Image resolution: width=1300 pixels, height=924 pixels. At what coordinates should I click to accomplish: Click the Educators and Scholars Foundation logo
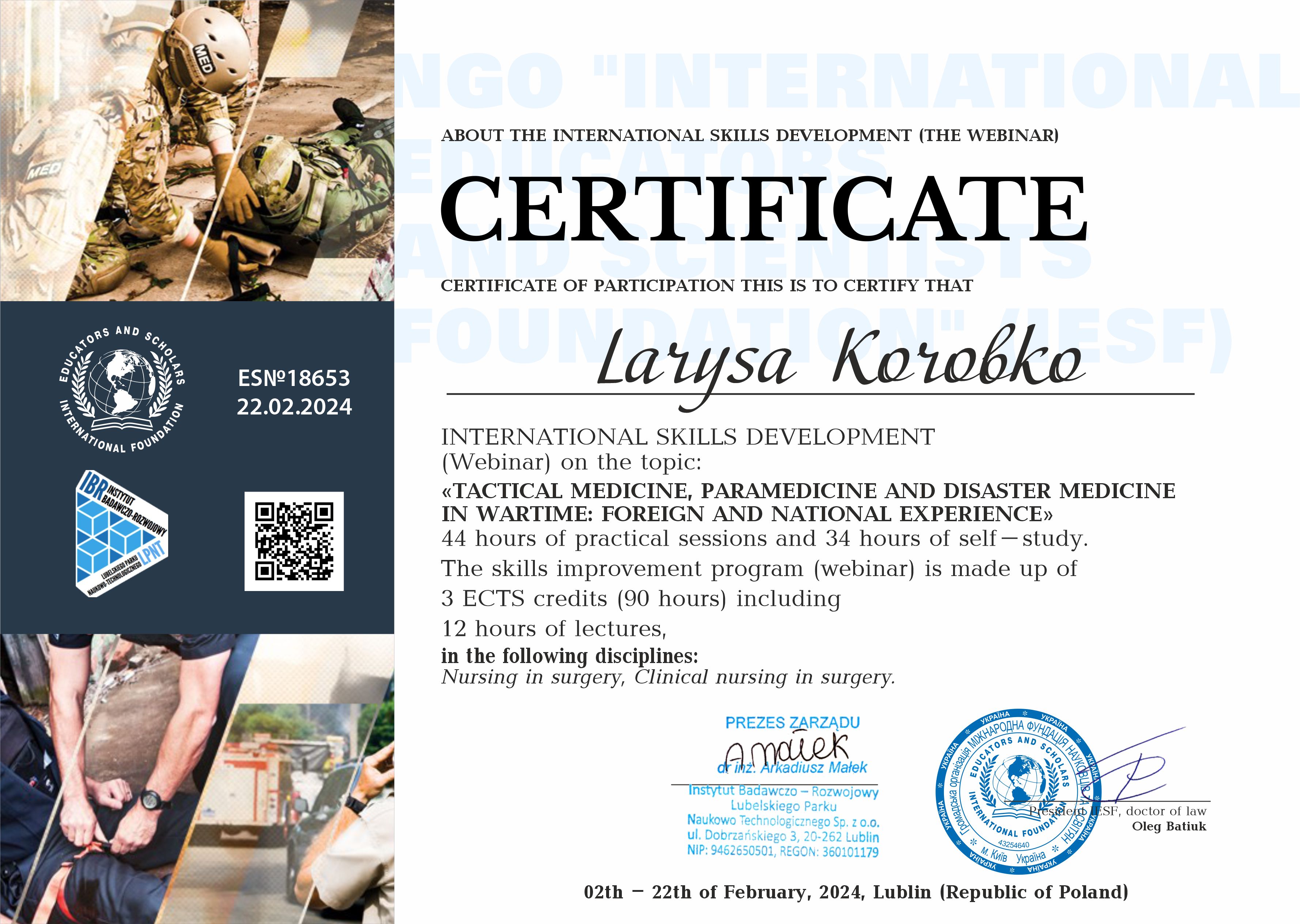(122, 390)
